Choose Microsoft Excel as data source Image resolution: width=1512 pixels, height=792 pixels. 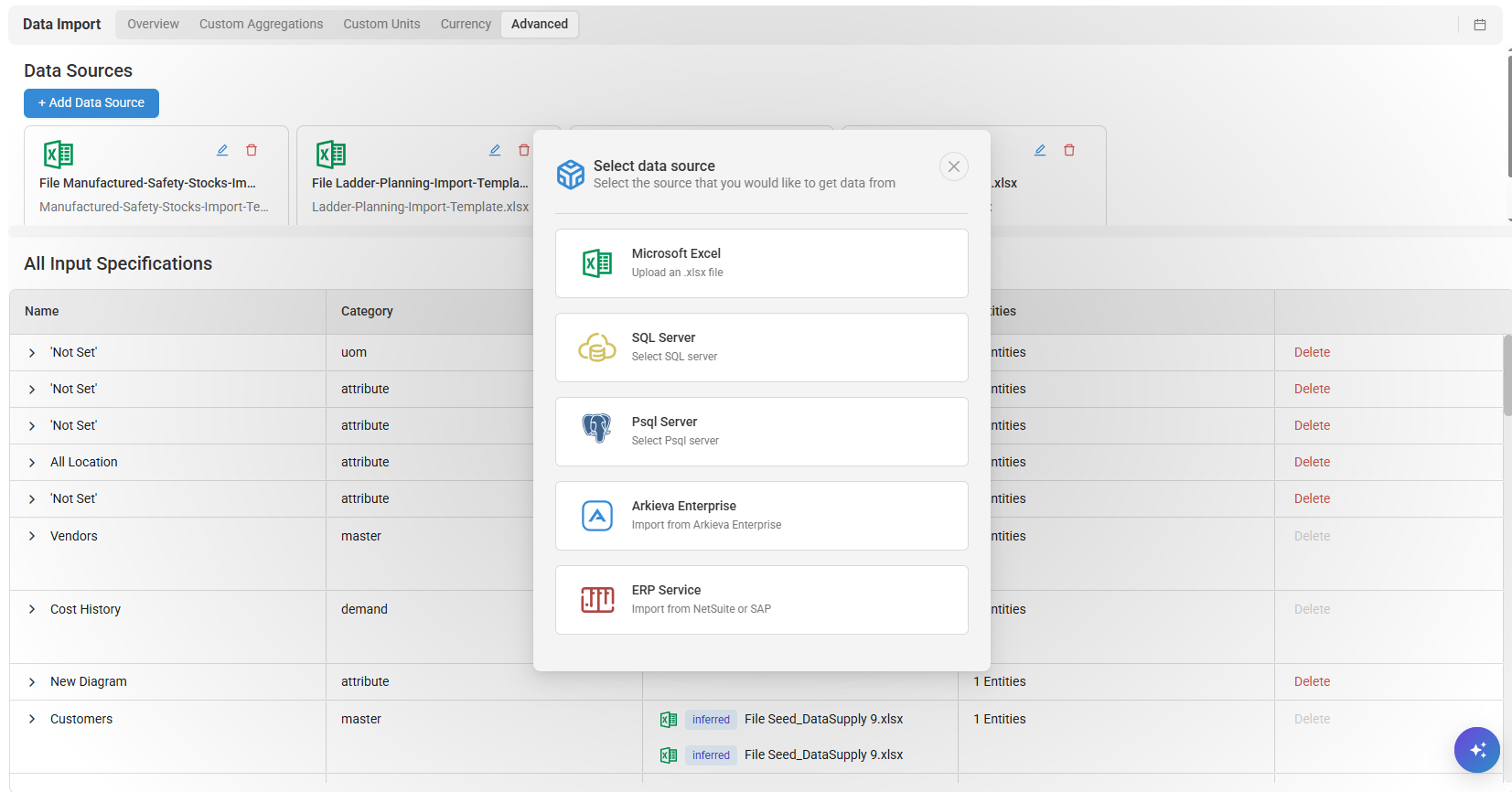761,263
